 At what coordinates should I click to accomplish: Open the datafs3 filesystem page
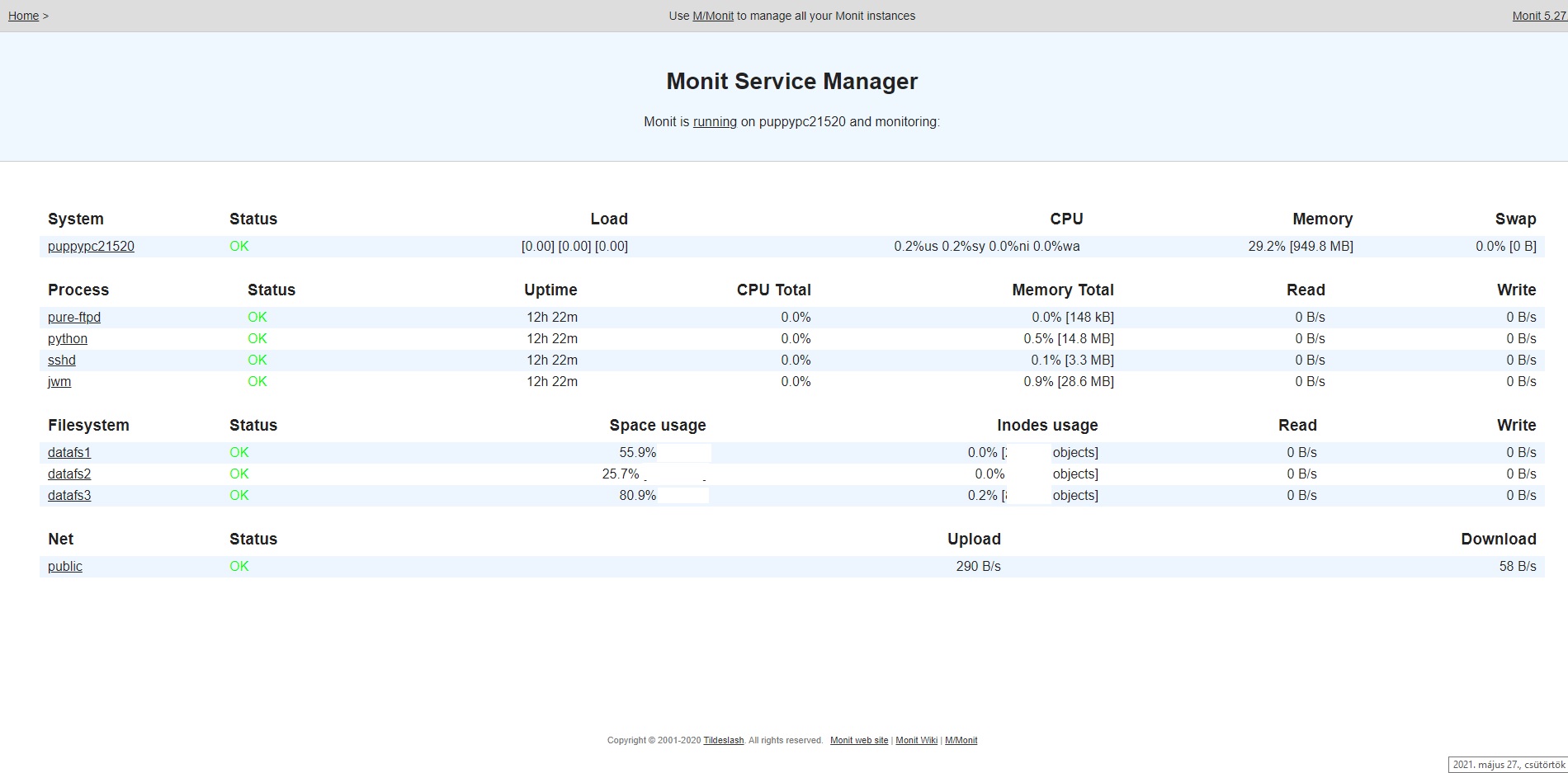coord(69,495)
